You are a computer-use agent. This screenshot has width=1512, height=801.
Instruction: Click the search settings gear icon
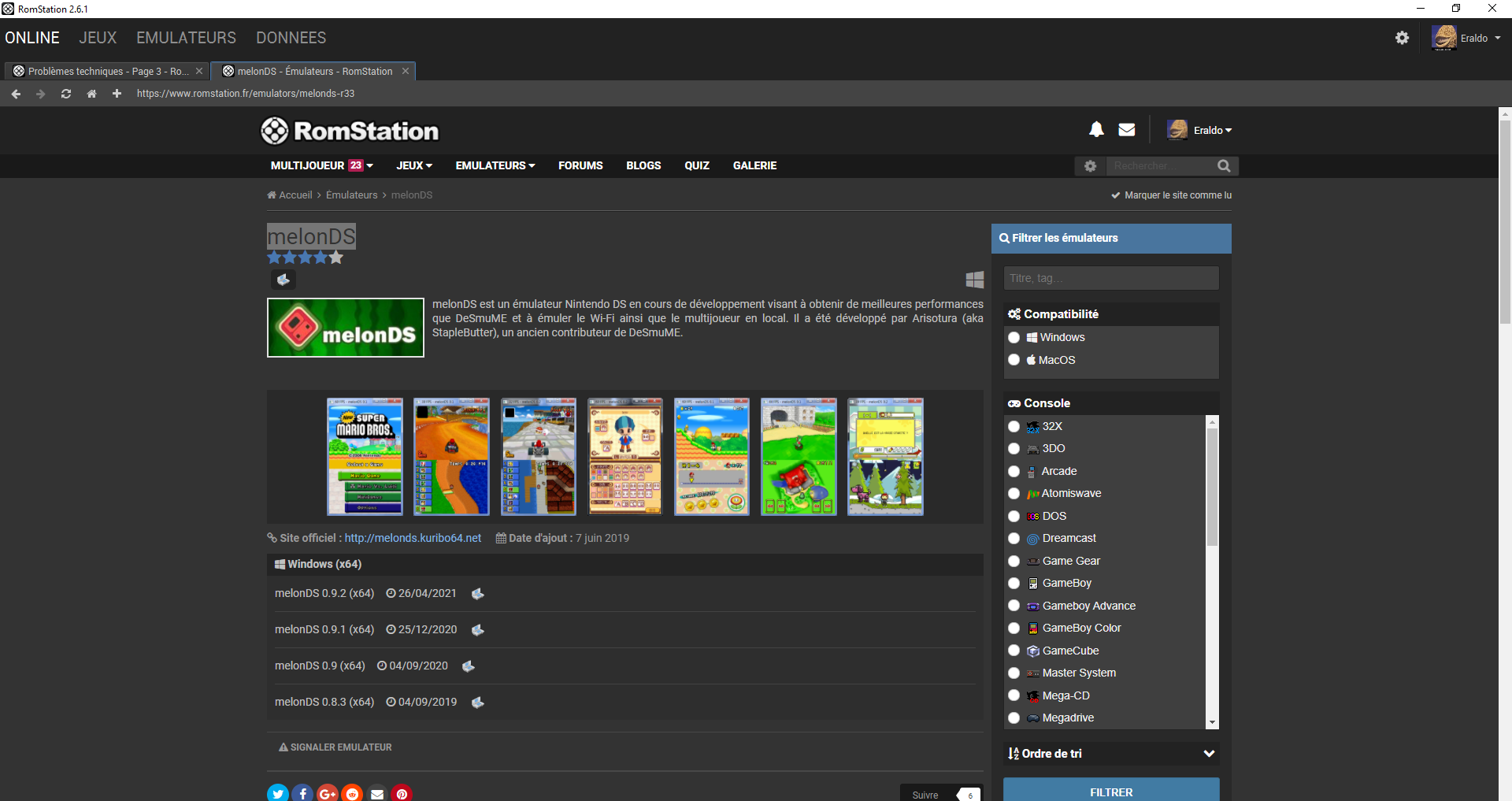click(1090, 166)
